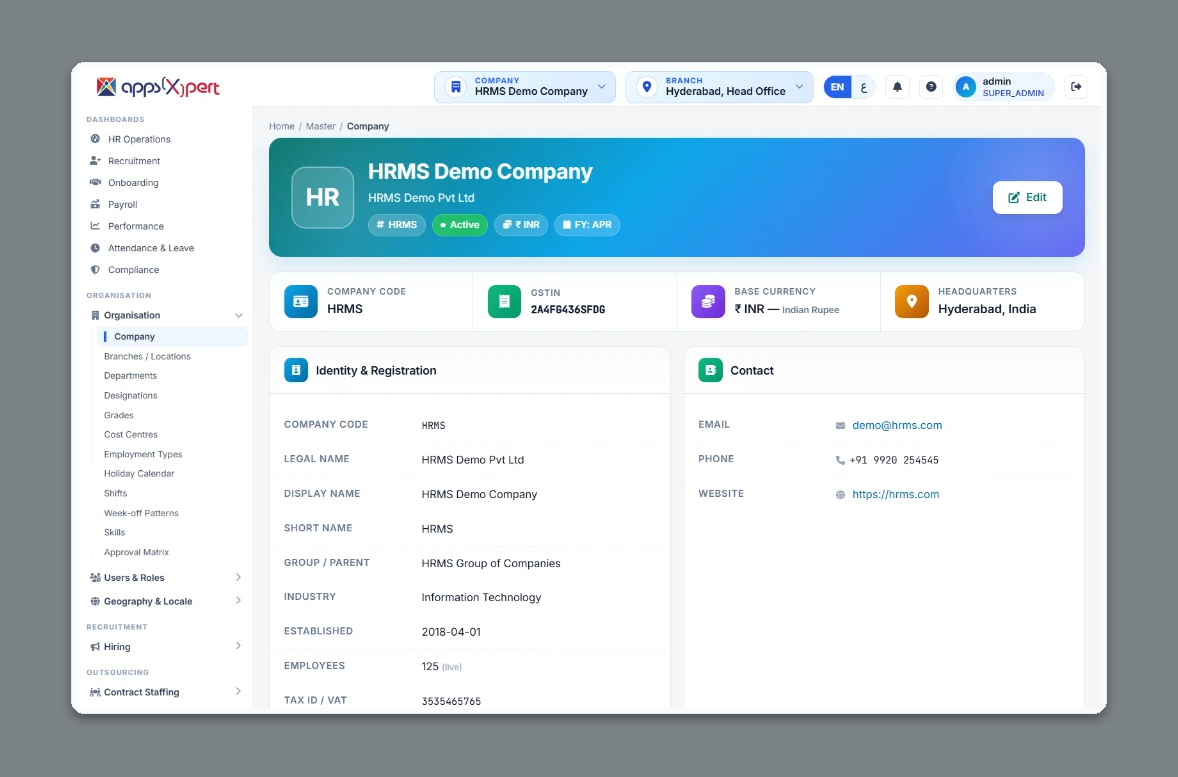Click established date 2018-04-01

tap(451, 632)
